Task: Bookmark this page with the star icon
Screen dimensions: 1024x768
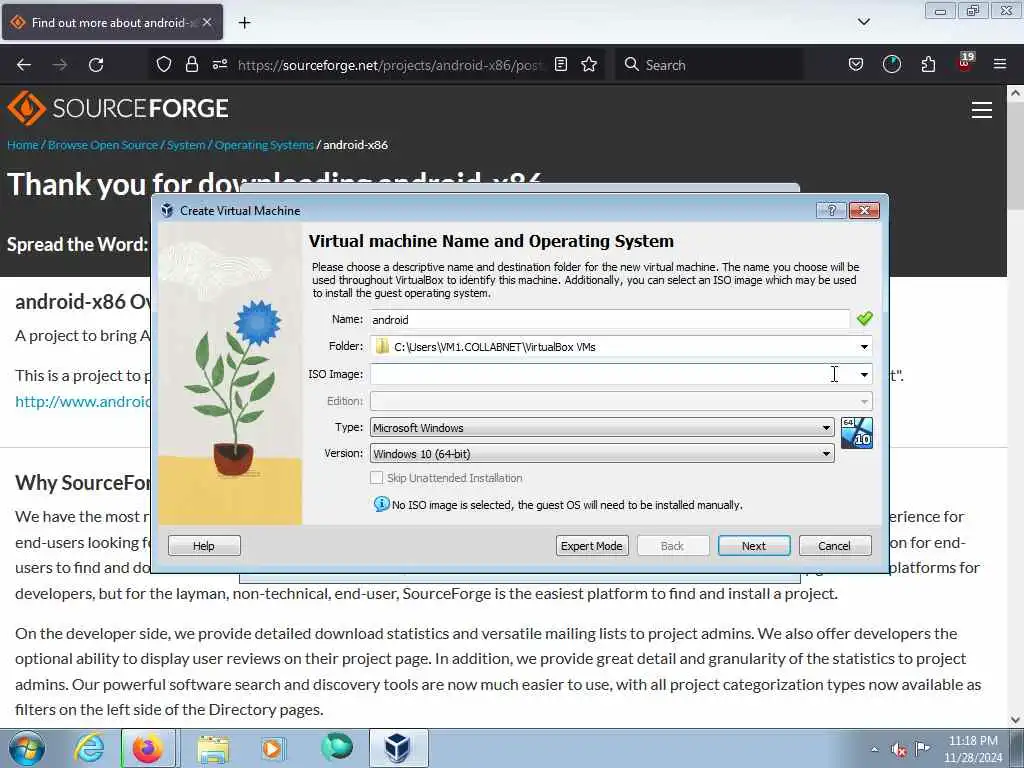Action: pyautogui.click(x=589, y=65)
